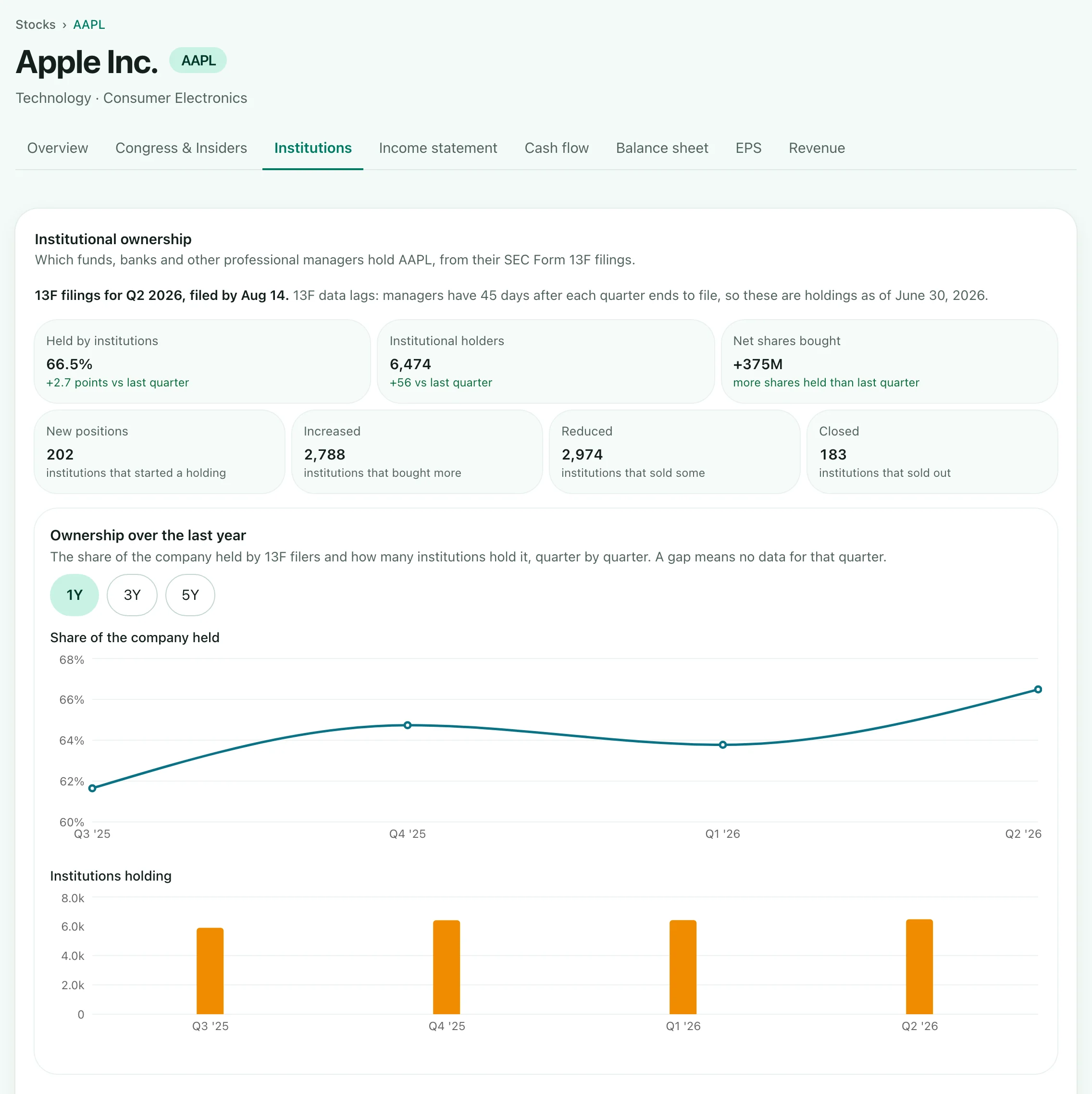
Task: Click the Q4 '25 line chart point
Action: point(408,725)
